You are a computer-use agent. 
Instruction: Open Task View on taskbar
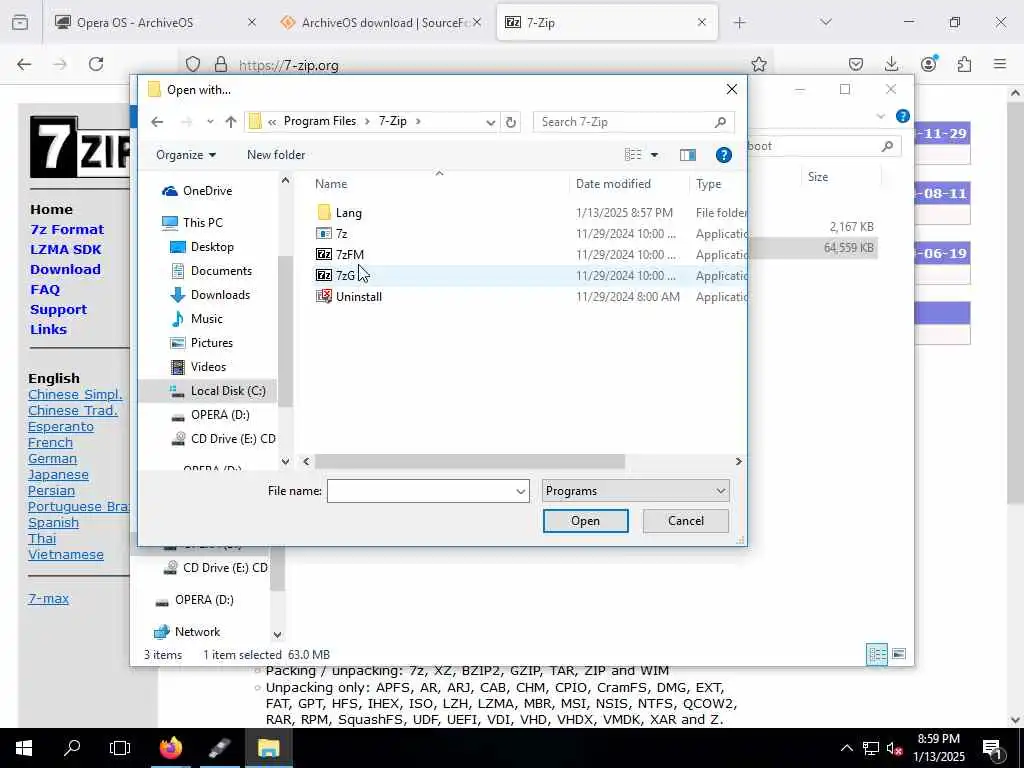(x=120, y=748)
